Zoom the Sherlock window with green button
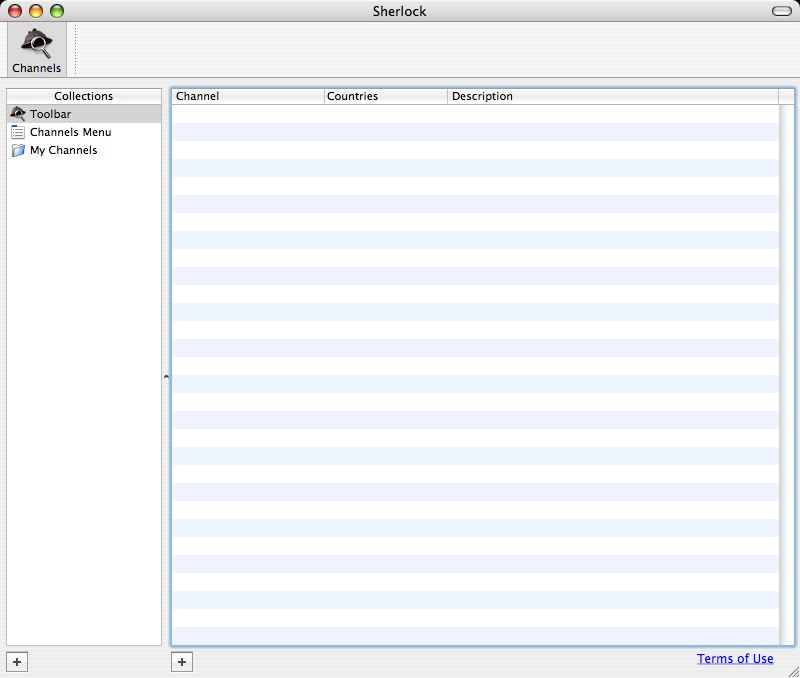The image size is (800, 678). [57, 11]
